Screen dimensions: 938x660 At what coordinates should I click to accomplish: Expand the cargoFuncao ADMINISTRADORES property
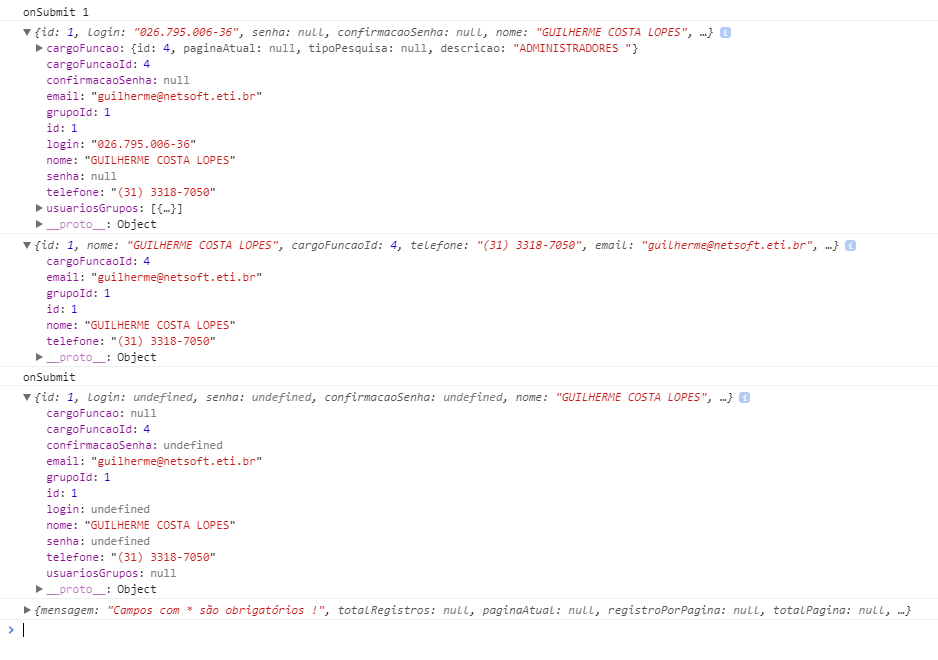[39, 48]
